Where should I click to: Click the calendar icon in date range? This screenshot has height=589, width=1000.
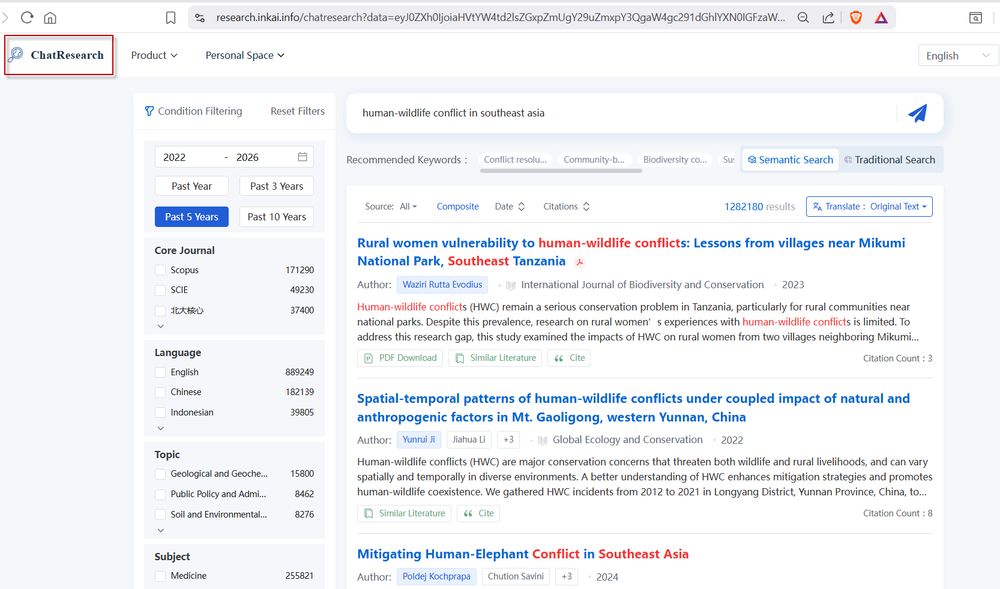(x=302, y=157)
